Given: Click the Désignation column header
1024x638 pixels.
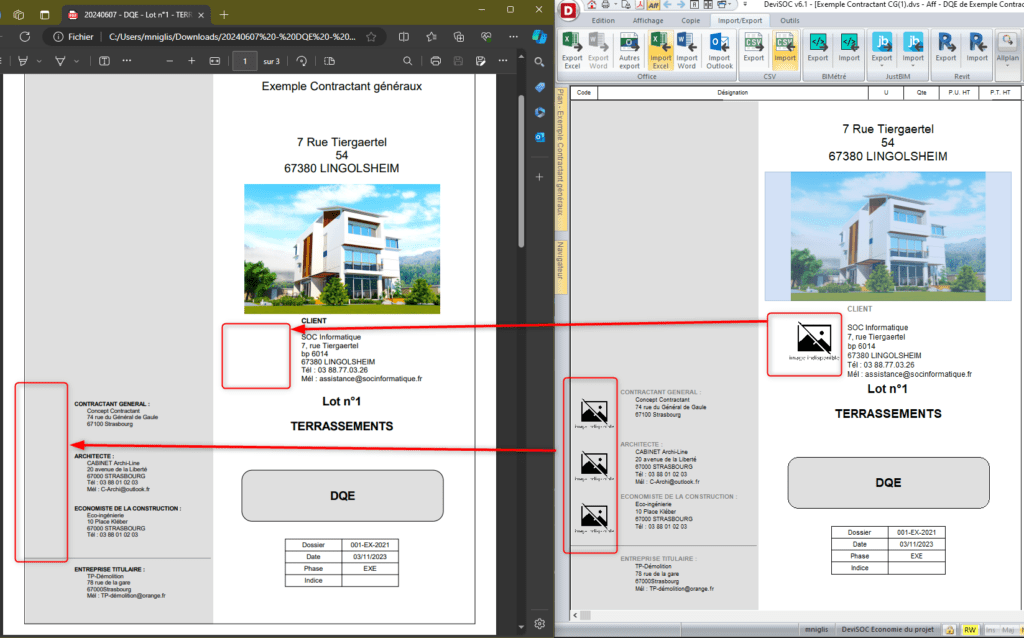Looking at the screenshot, I should point(733,93).
